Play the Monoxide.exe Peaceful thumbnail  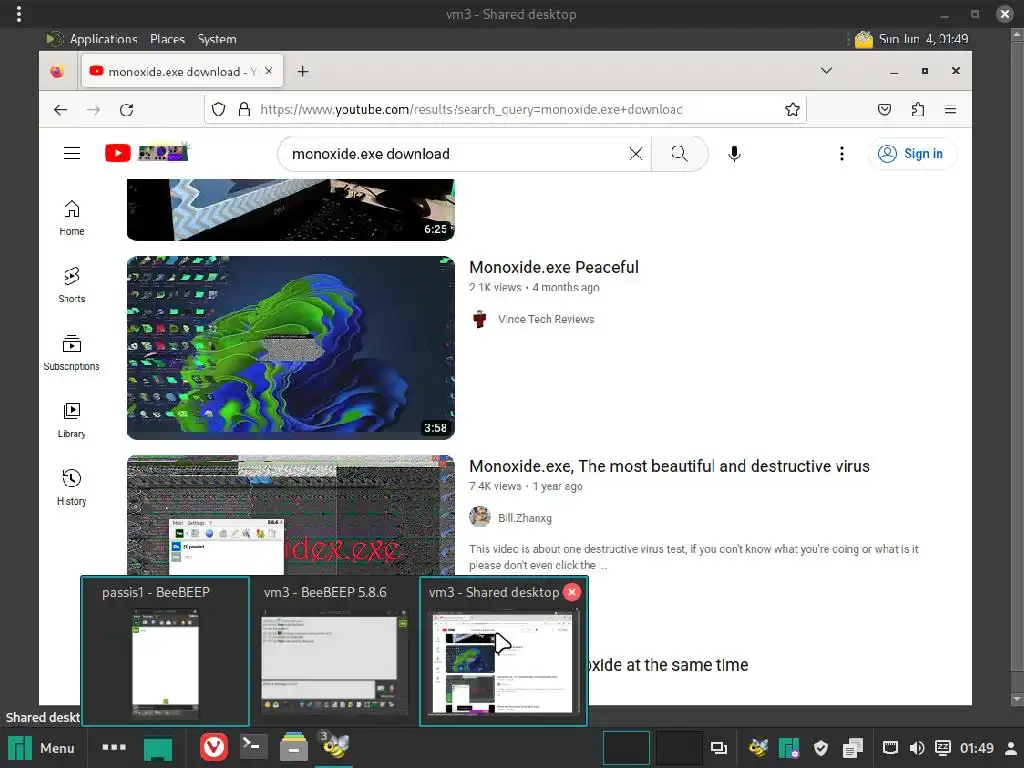click(291, 347)
